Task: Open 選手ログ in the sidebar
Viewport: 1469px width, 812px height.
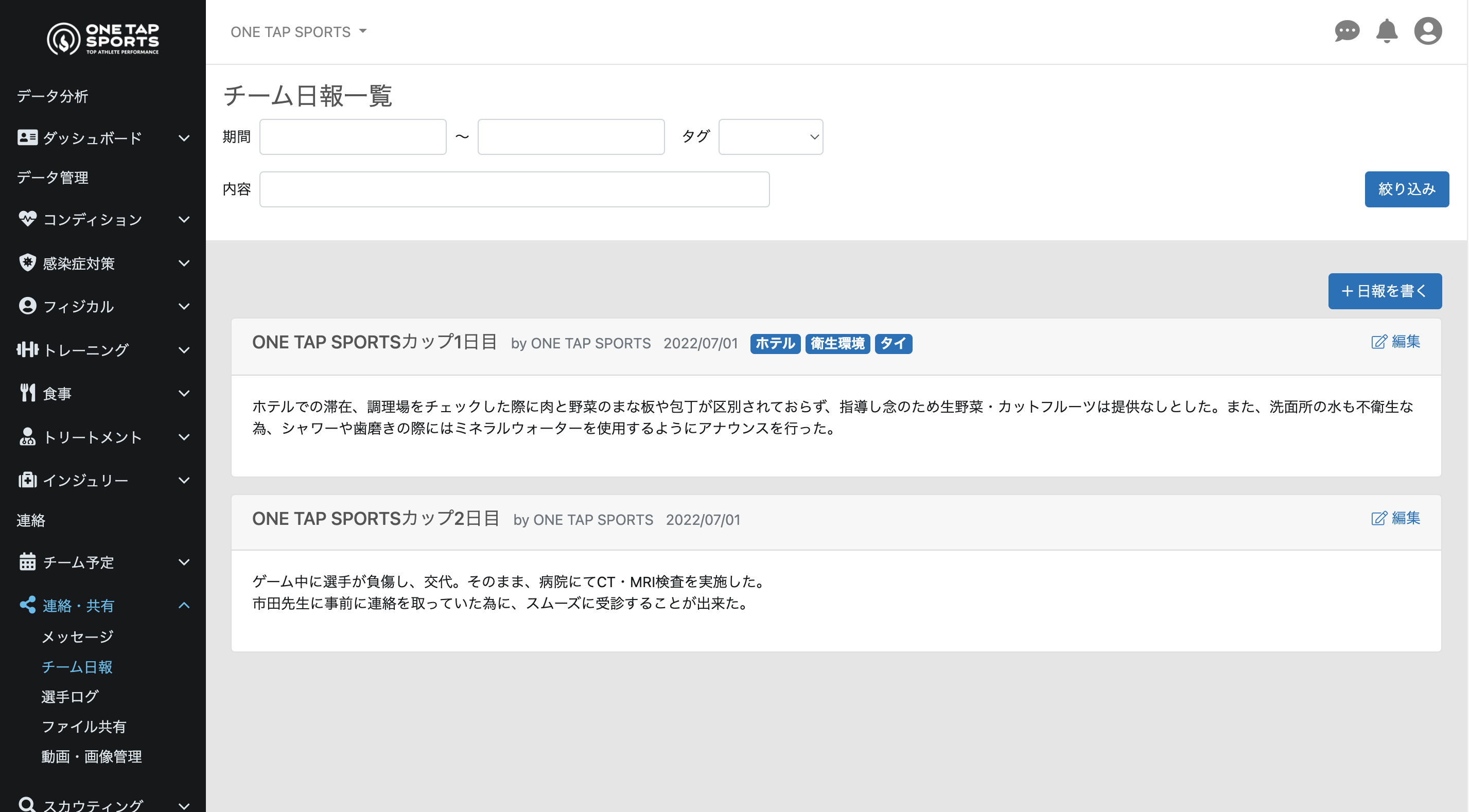Action: point(70,696)
